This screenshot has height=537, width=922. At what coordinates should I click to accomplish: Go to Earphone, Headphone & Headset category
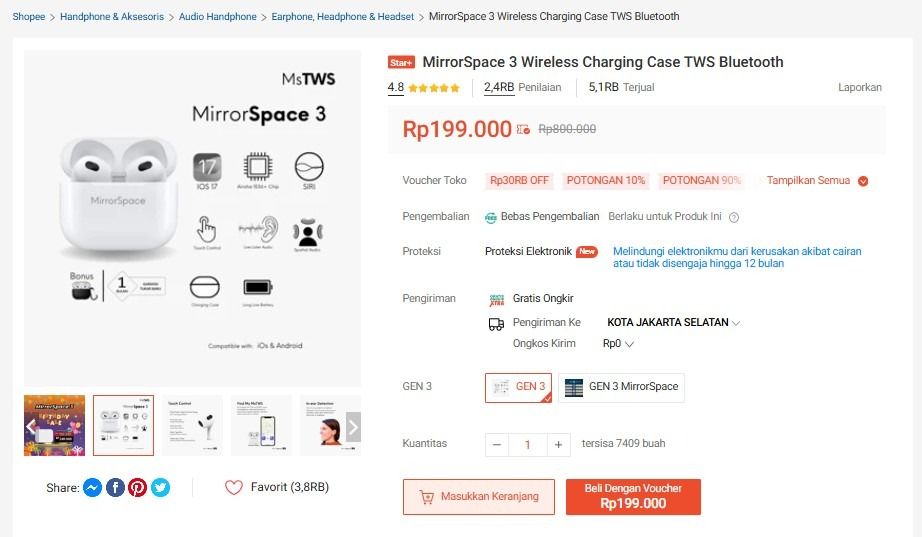342,17
